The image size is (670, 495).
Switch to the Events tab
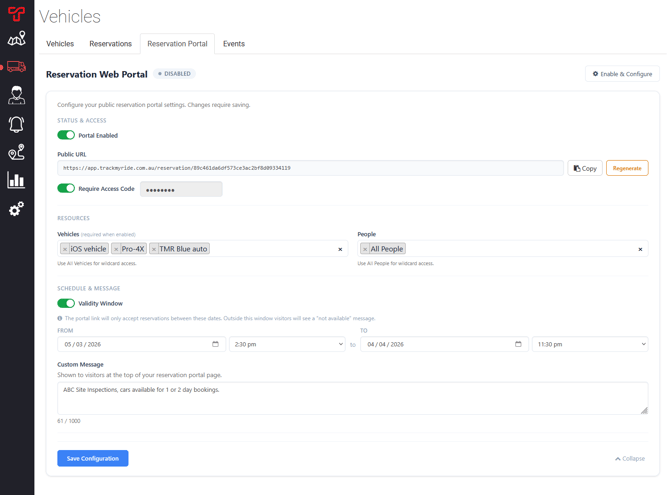234,44
